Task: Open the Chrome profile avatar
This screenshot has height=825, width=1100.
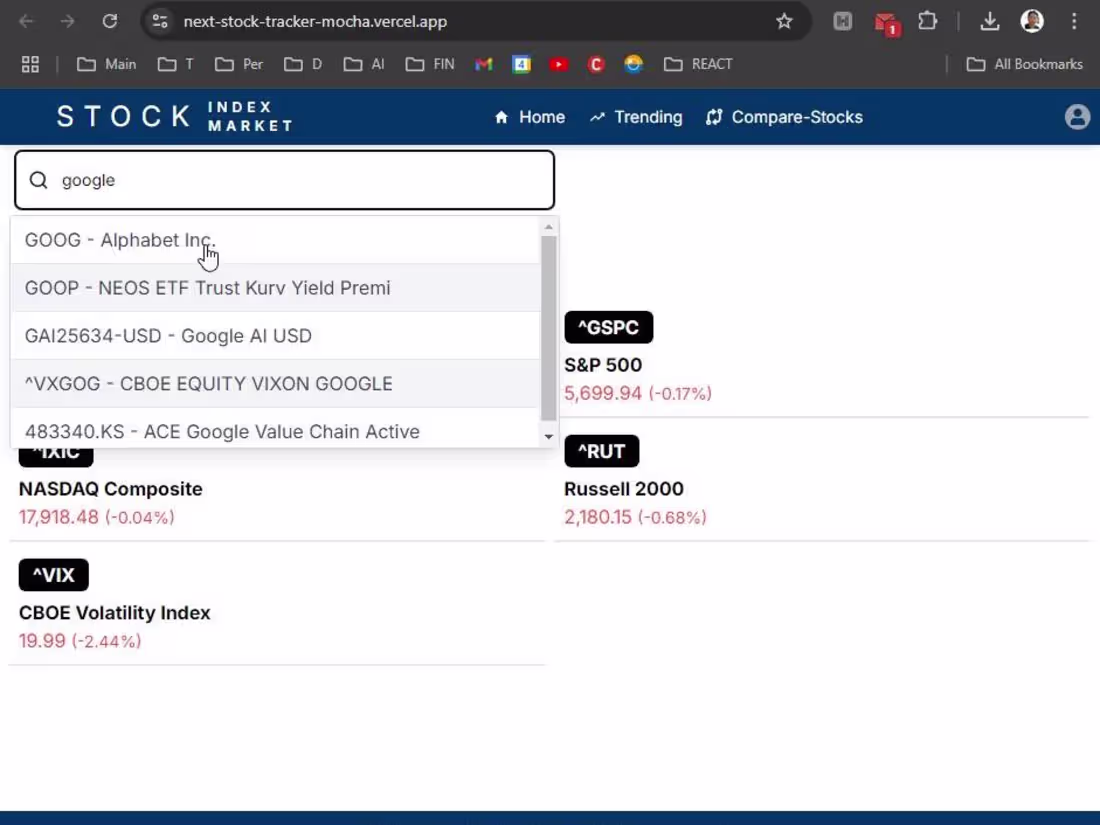Action: (1032, 21)
